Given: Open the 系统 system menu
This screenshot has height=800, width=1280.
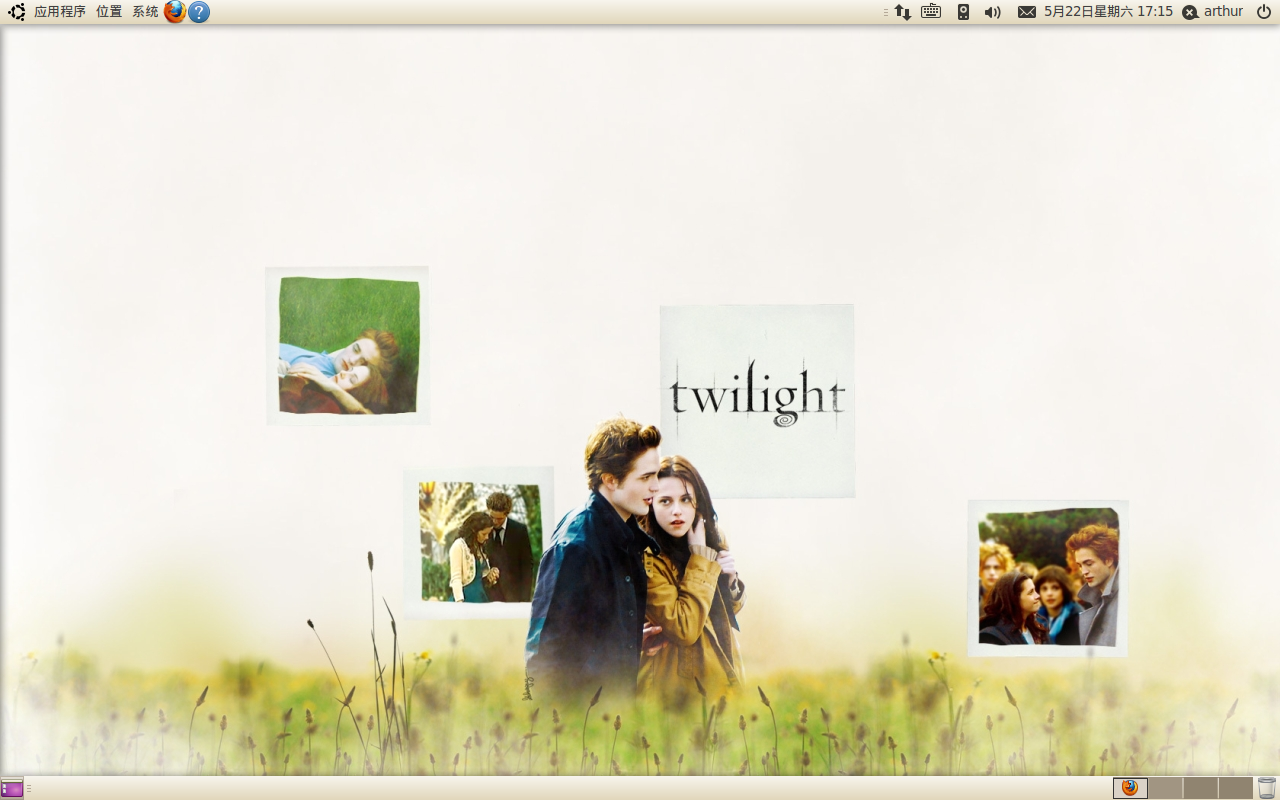Looking at the screenshot, I should [145, 12].
